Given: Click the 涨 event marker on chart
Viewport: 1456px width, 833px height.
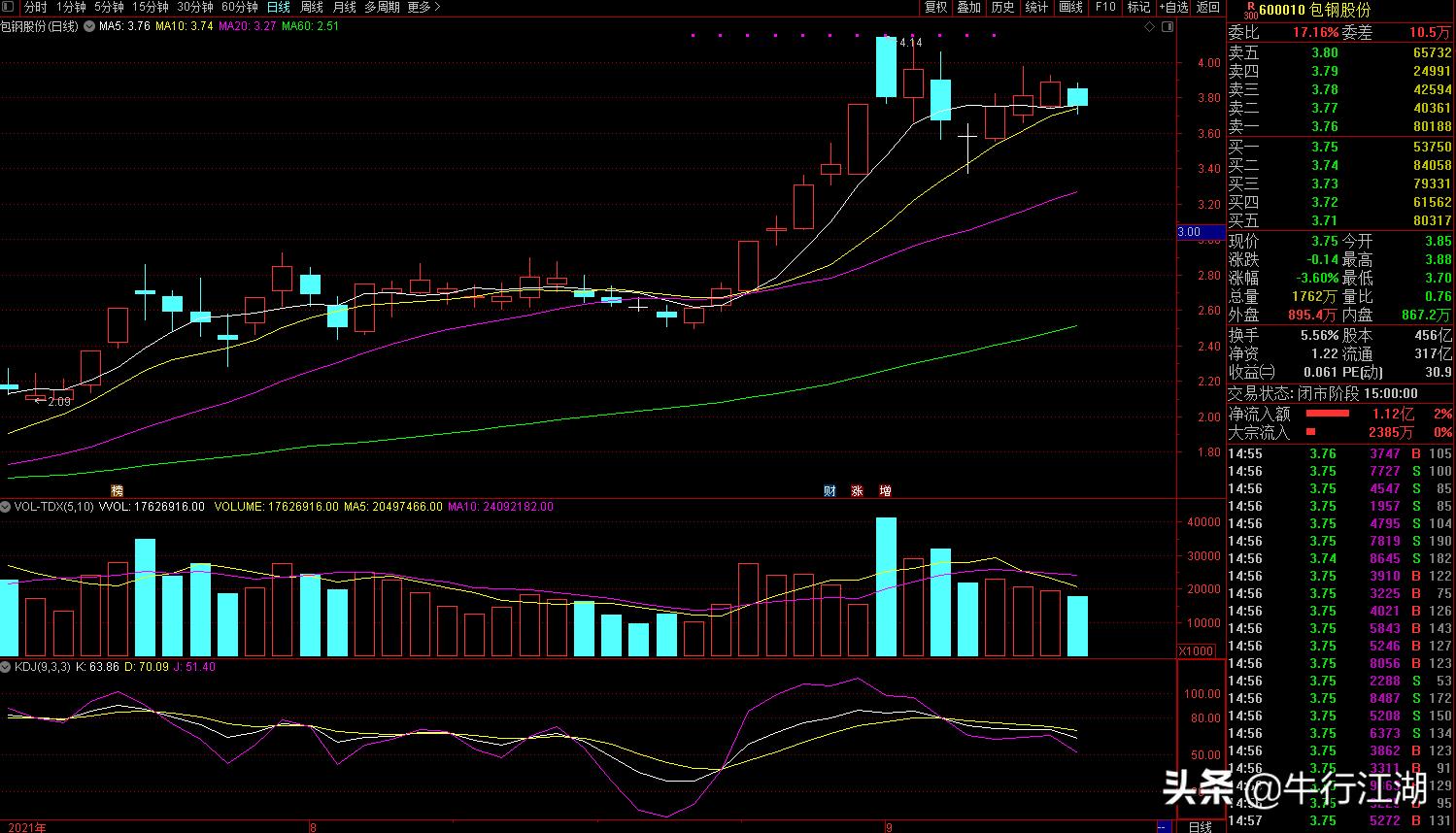Looking at the screenshot, I should 857,490.
